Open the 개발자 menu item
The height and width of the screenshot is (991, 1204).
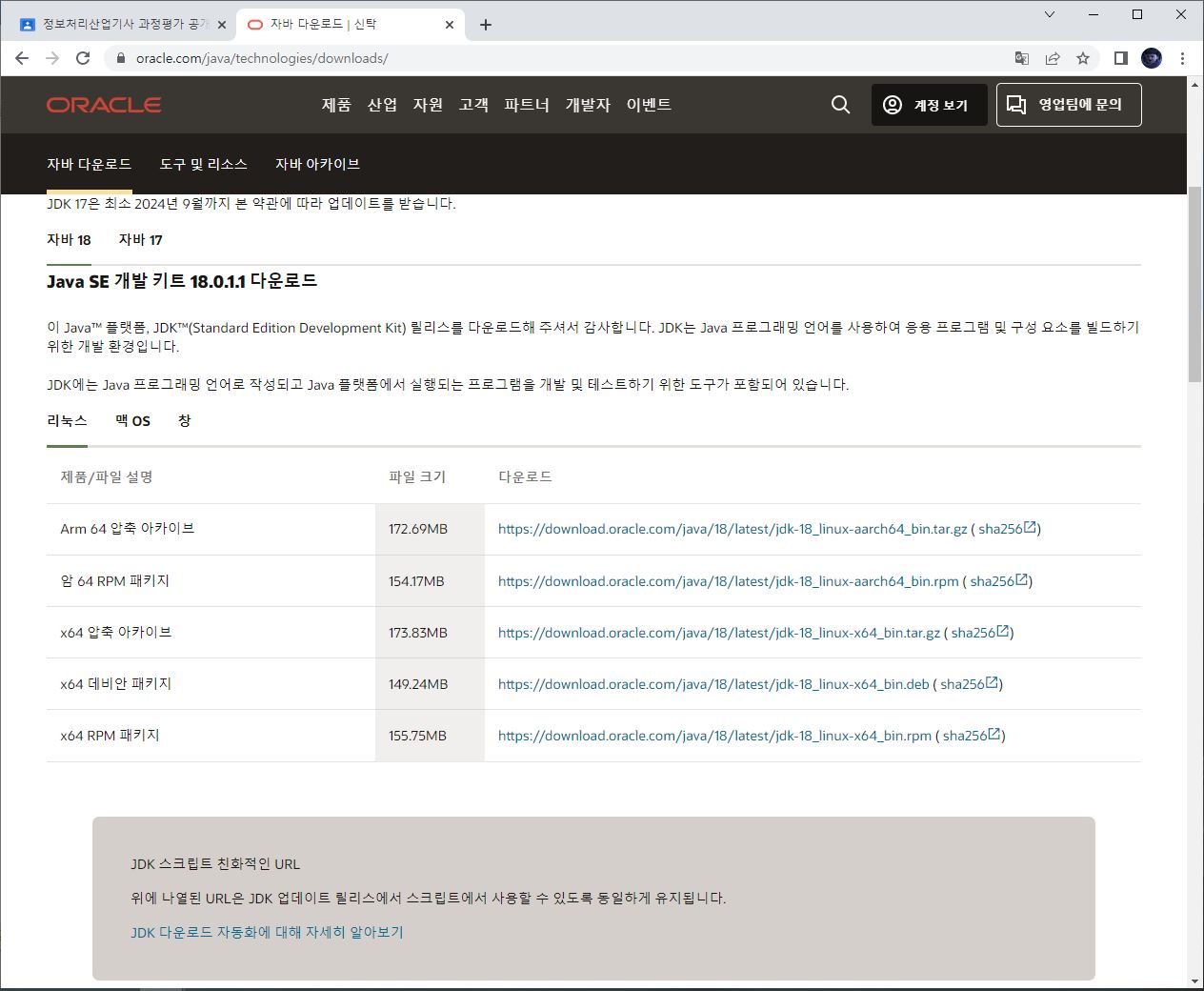click(588, 105)
